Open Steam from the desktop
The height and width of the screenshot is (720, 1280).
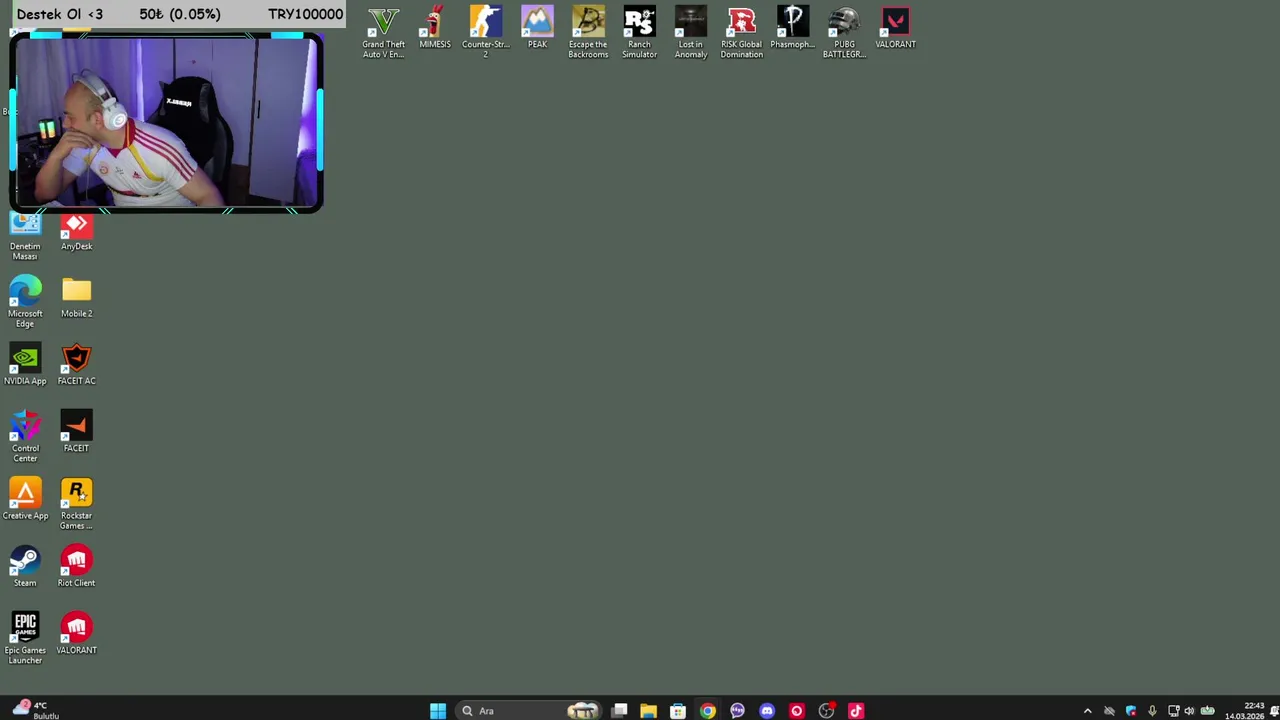[25, 566]
